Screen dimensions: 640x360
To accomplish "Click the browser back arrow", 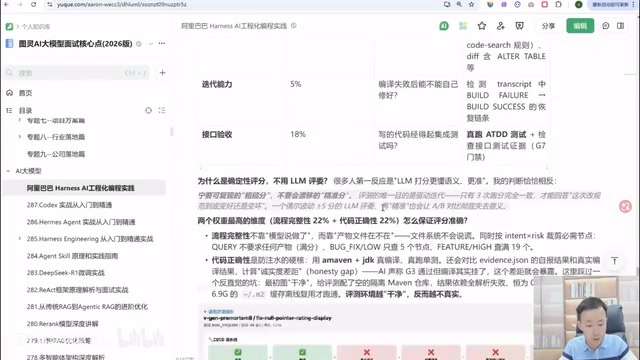I will click(x=7, y=4).
